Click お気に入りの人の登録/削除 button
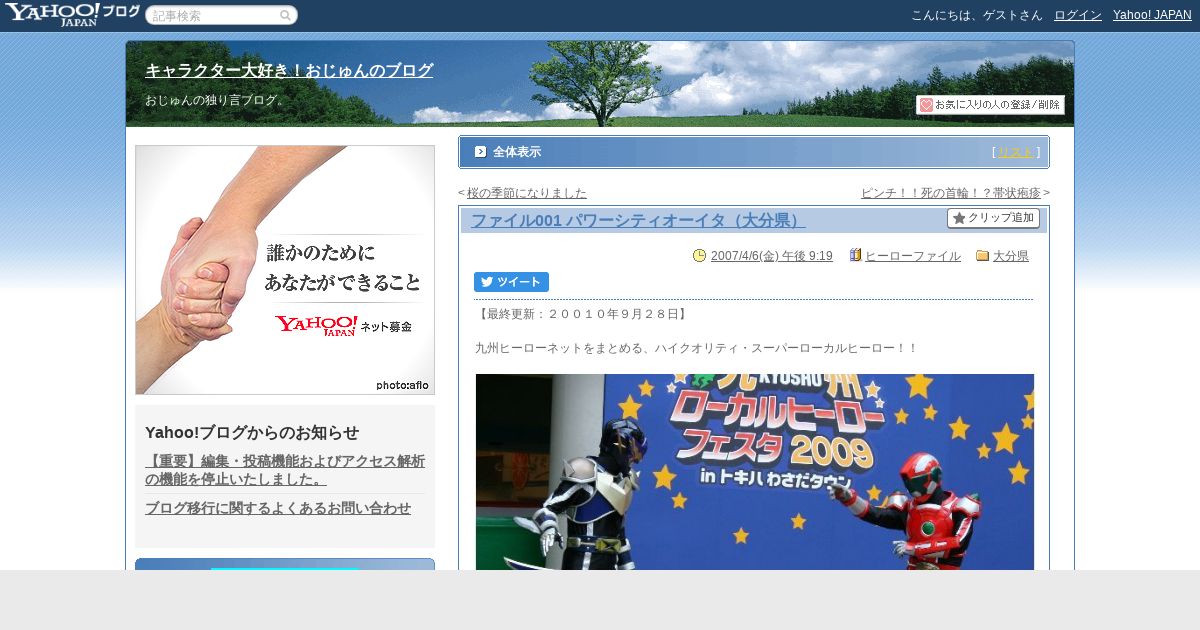1200x630 pixels. (x=990, y=105)
